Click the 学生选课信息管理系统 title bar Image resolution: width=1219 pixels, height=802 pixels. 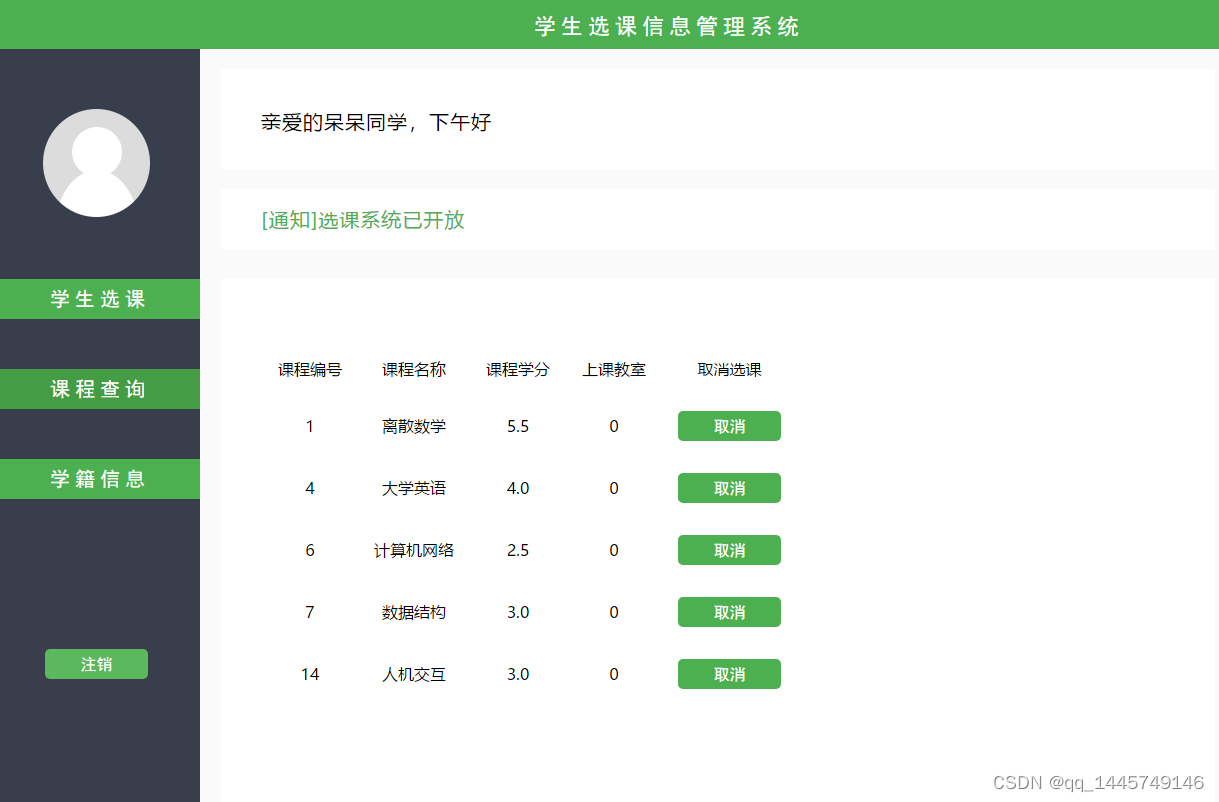(665, 25)
